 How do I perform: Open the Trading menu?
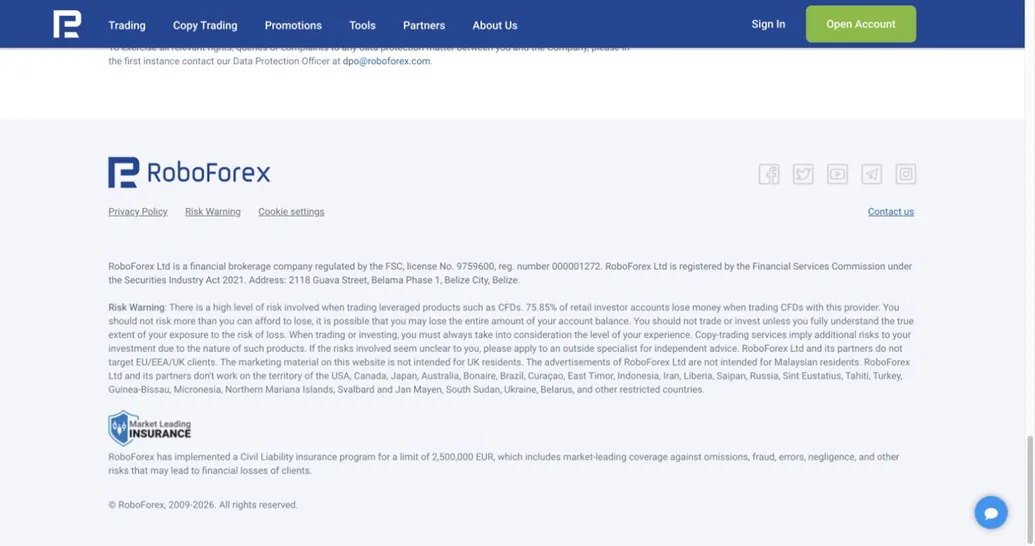click(127, 25)
